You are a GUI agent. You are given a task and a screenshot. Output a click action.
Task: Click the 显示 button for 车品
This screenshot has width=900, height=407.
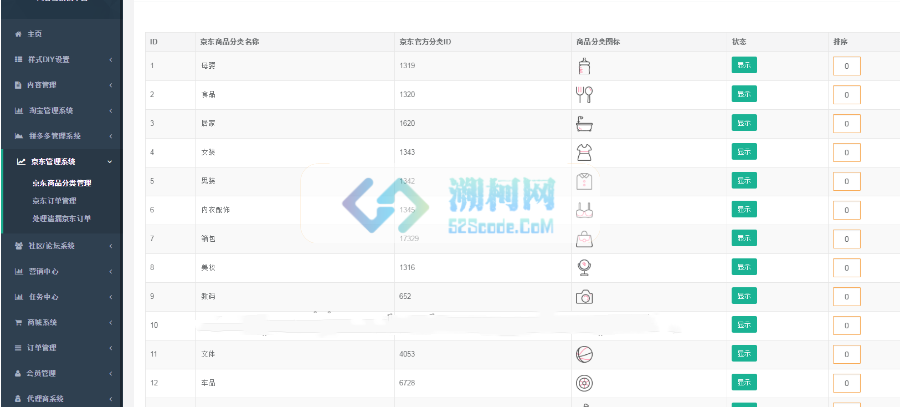point(744,382)
